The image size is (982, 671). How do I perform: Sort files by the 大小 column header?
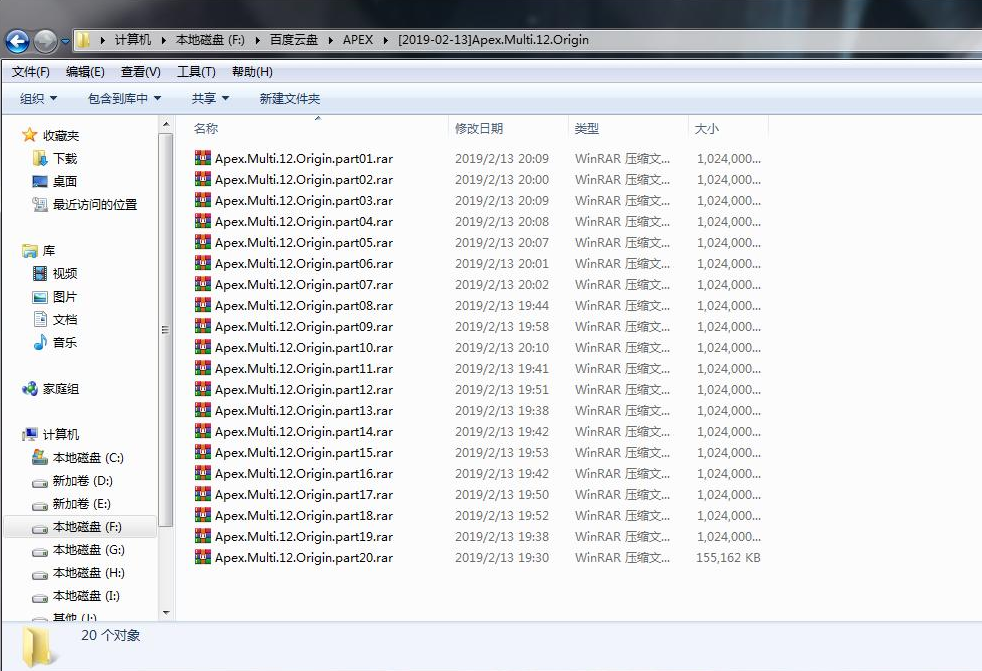tap(707, 128)
